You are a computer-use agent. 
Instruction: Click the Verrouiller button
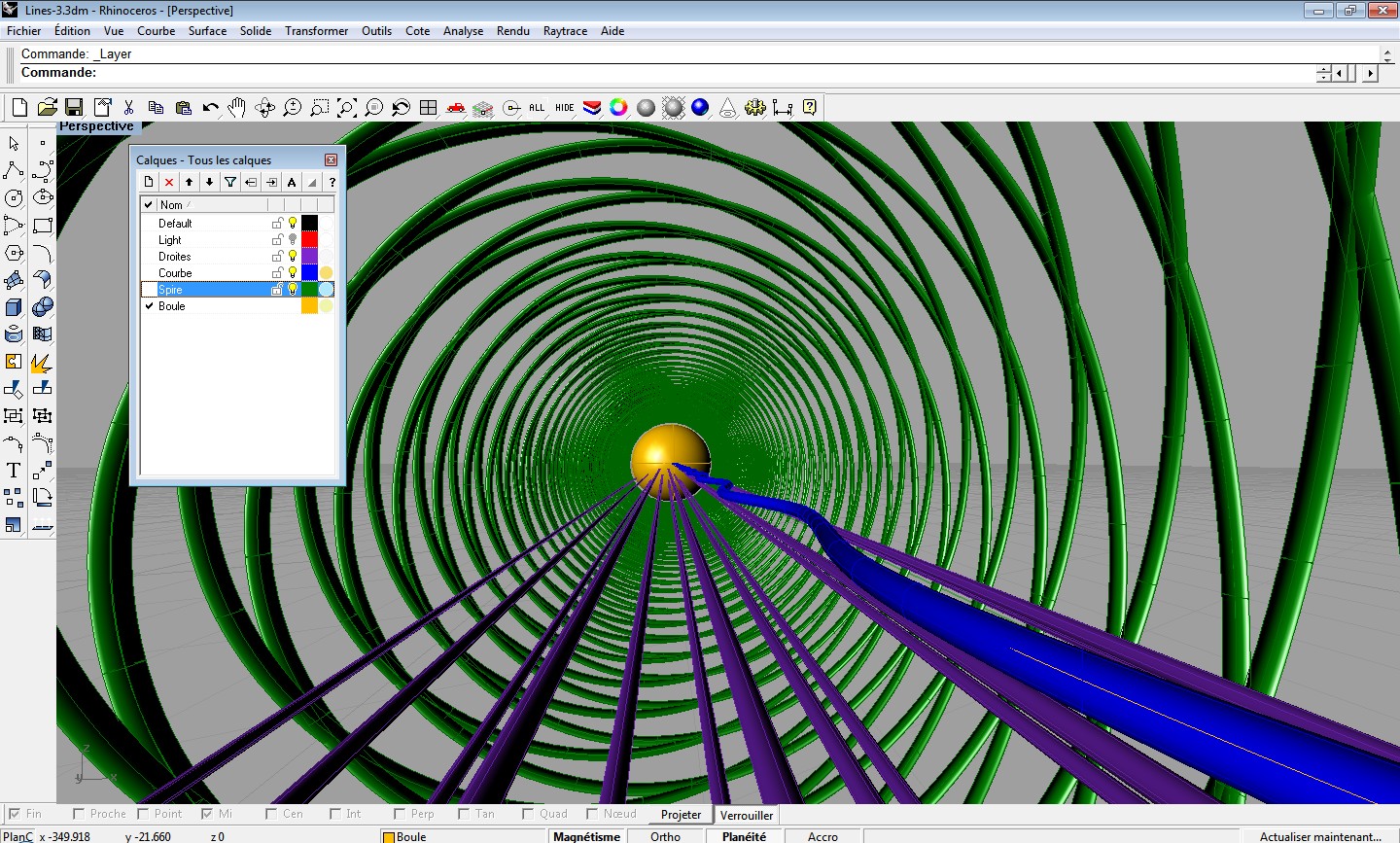tap(747, 815)
